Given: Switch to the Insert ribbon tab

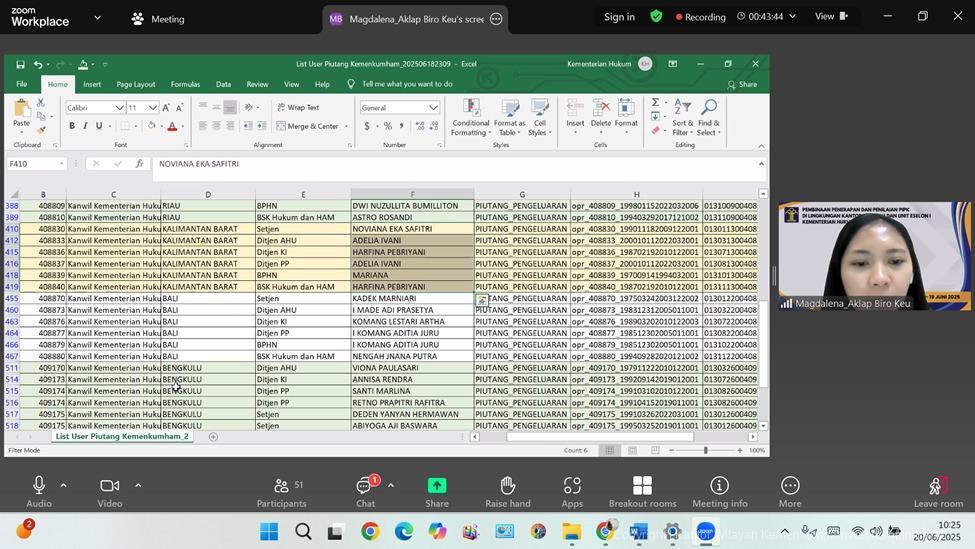Looking at the screenshot, I should pyautogui.click(x=92, y=84).
